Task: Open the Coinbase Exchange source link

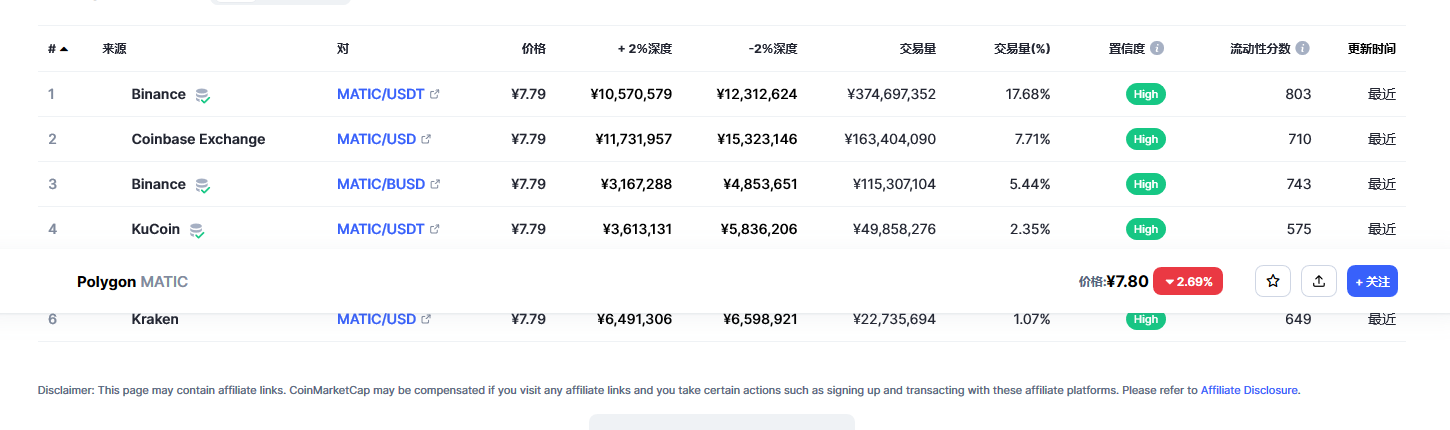Action: [x=198, y=139]
